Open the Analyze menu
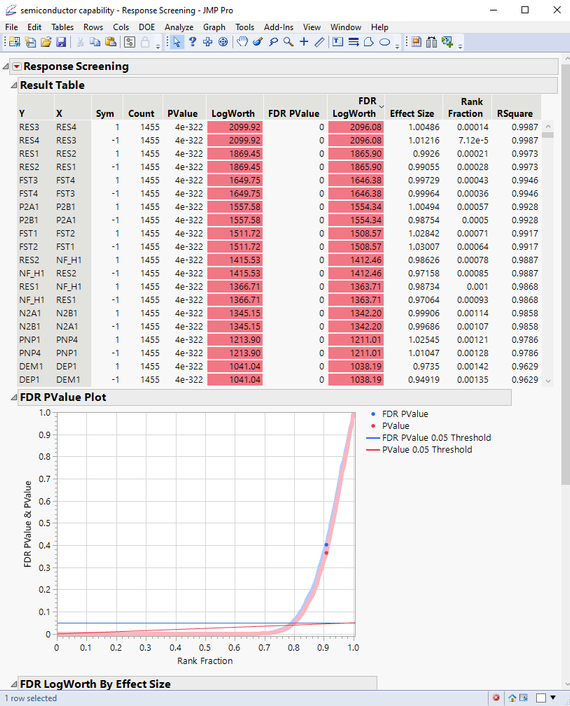Viewport: 570px width, 706px height. tap(179, 27)
